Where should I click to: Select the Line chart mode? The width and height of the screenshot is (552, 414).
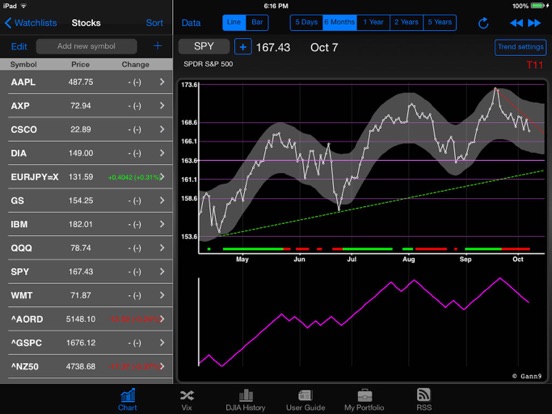234,23
